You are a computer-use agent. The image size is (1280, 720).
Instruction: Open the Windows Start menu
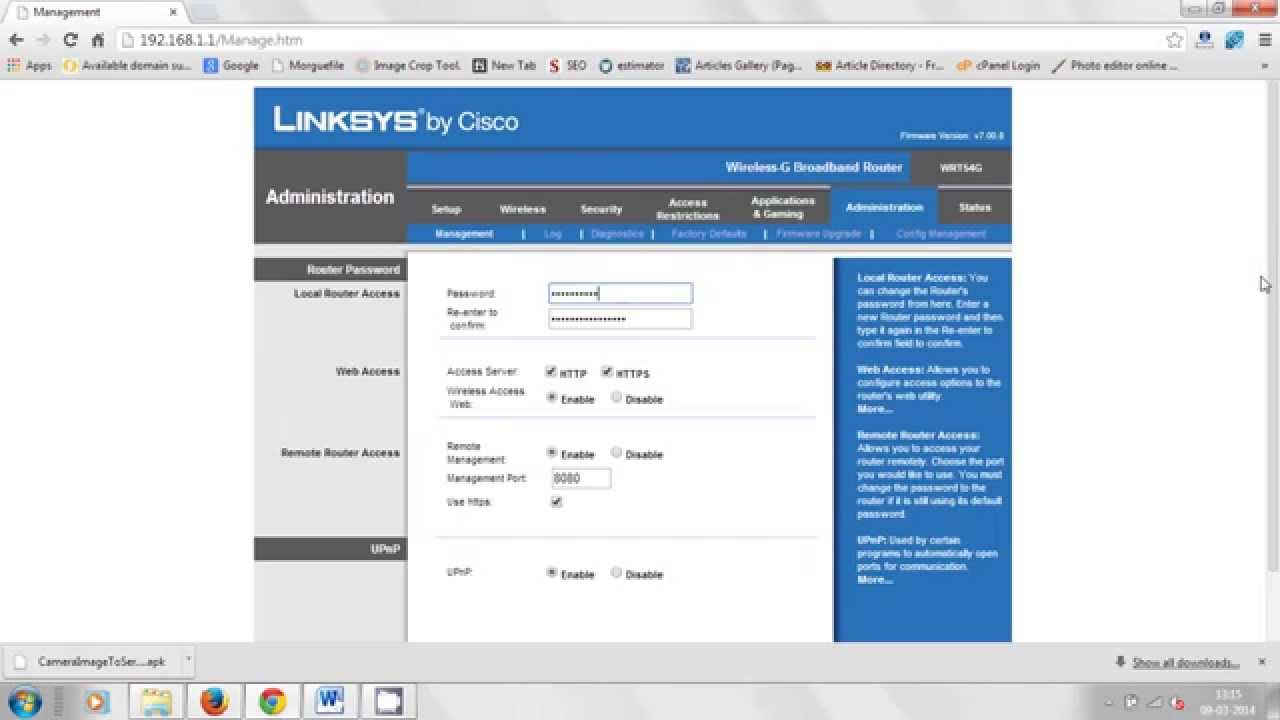pos(25,701)
